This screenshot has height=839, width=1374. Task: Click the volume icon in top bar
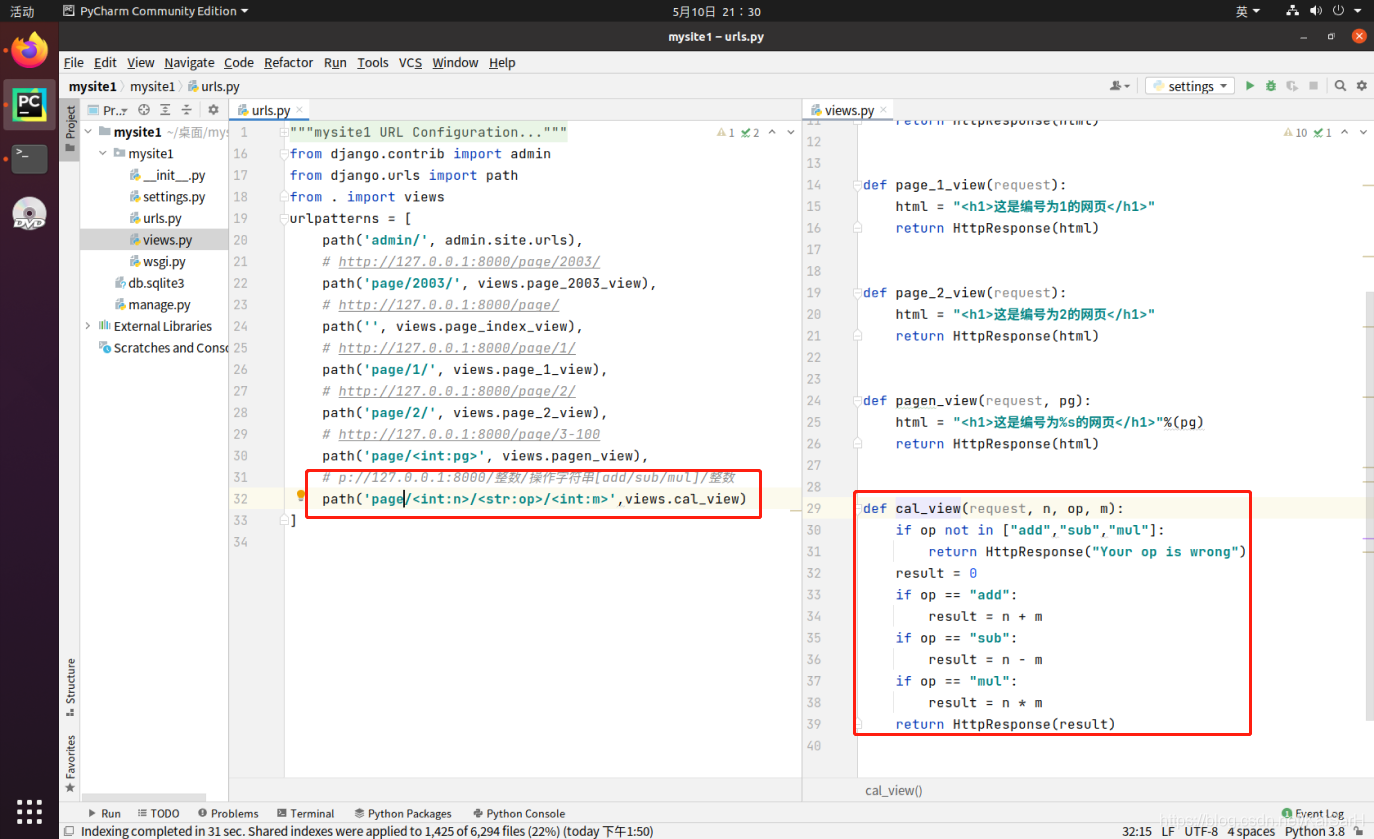pyautogui.click(x=1315, y=11)
